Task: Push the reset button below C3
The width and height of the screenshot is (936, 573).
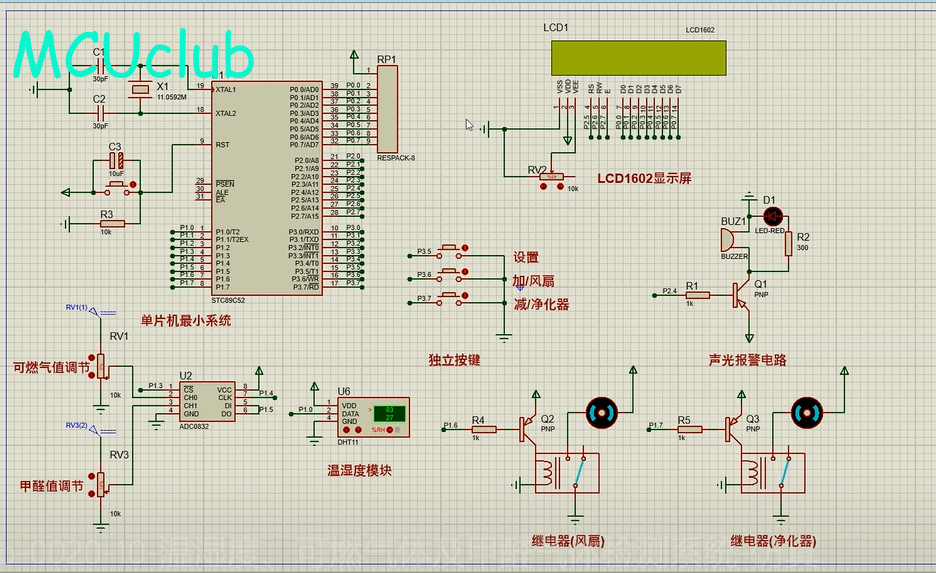Action: coord(118,189)
